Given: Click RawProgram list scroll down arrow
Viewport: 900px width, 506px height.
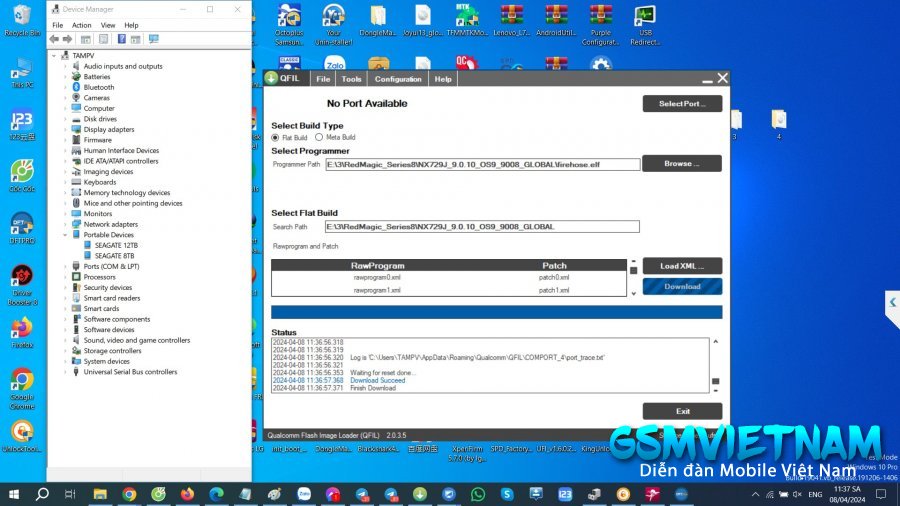Looking at the screenshot, I should pos(633,293).
